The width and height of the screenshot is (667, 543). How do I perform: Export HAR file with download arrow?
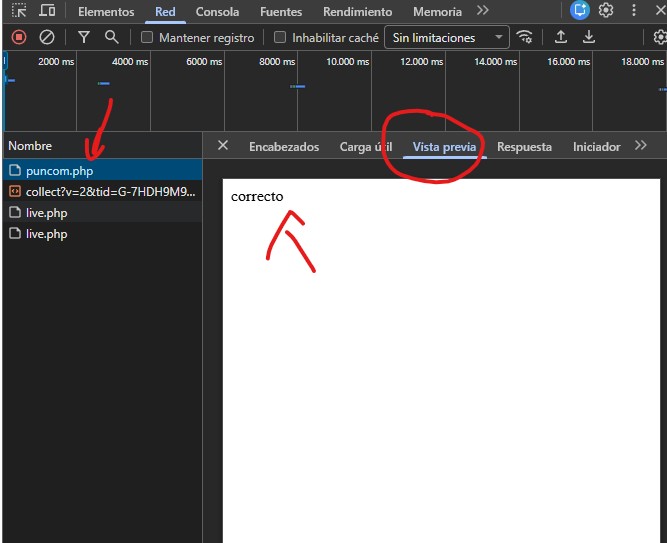coord(589,37)
